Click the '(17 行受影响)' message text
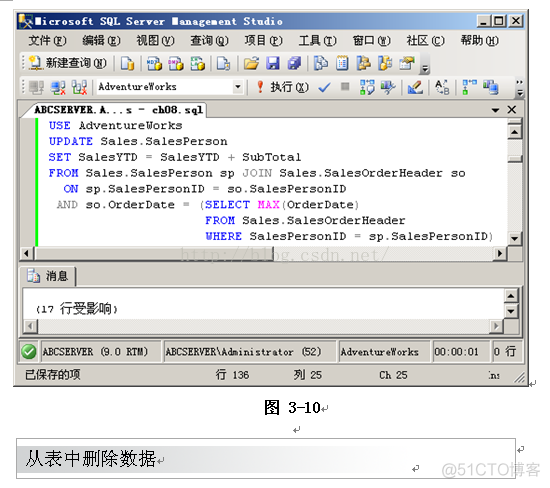550x488 pixels. click(76, 309)
